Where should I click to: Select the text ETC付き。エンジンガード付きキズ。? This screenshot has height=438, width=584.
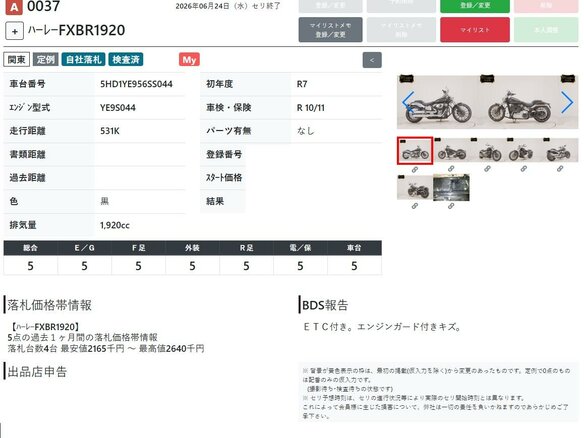(x=383, y=327)
